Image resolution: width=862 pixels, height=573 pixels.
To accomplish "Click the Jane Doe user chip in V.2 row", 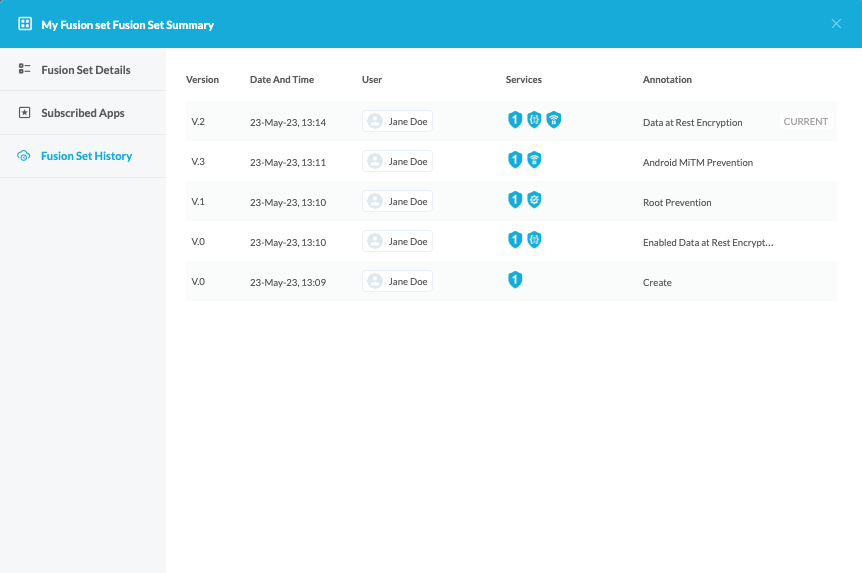I will point(397,121).
